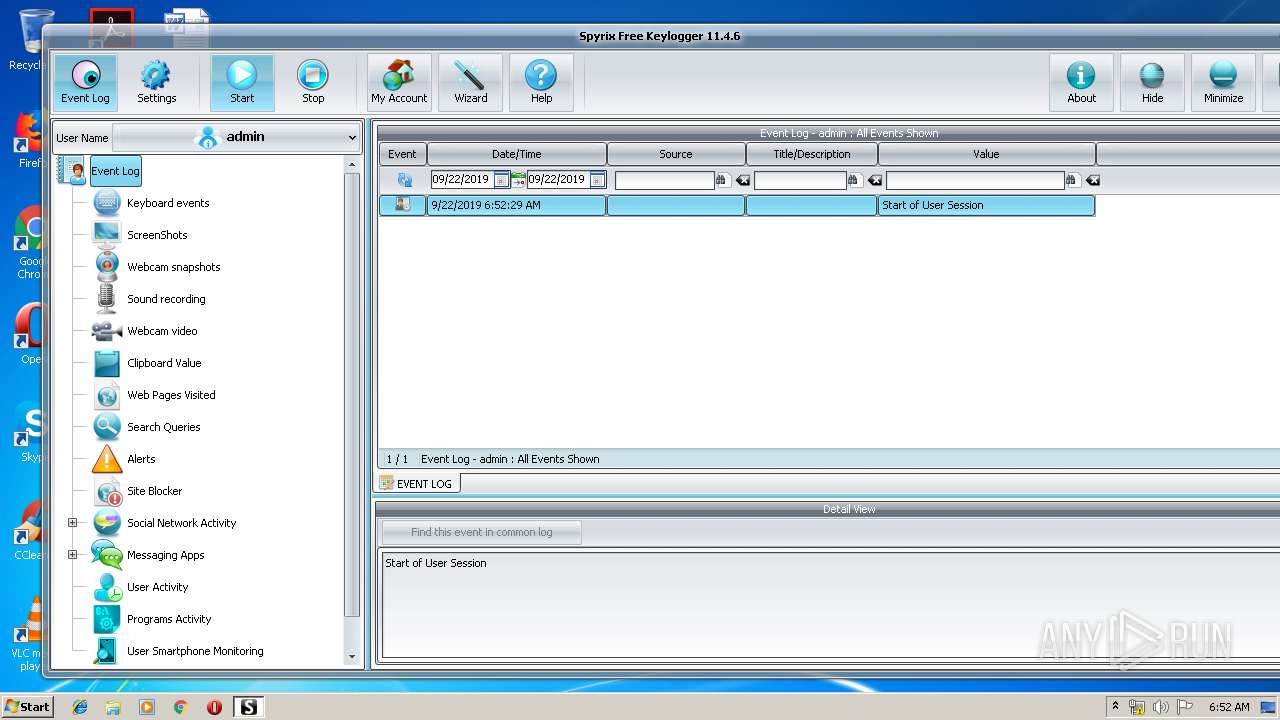Select Keyboard events in the tree
The image size is (1280, 720).
pyautogui.click(x=168, y=203)
